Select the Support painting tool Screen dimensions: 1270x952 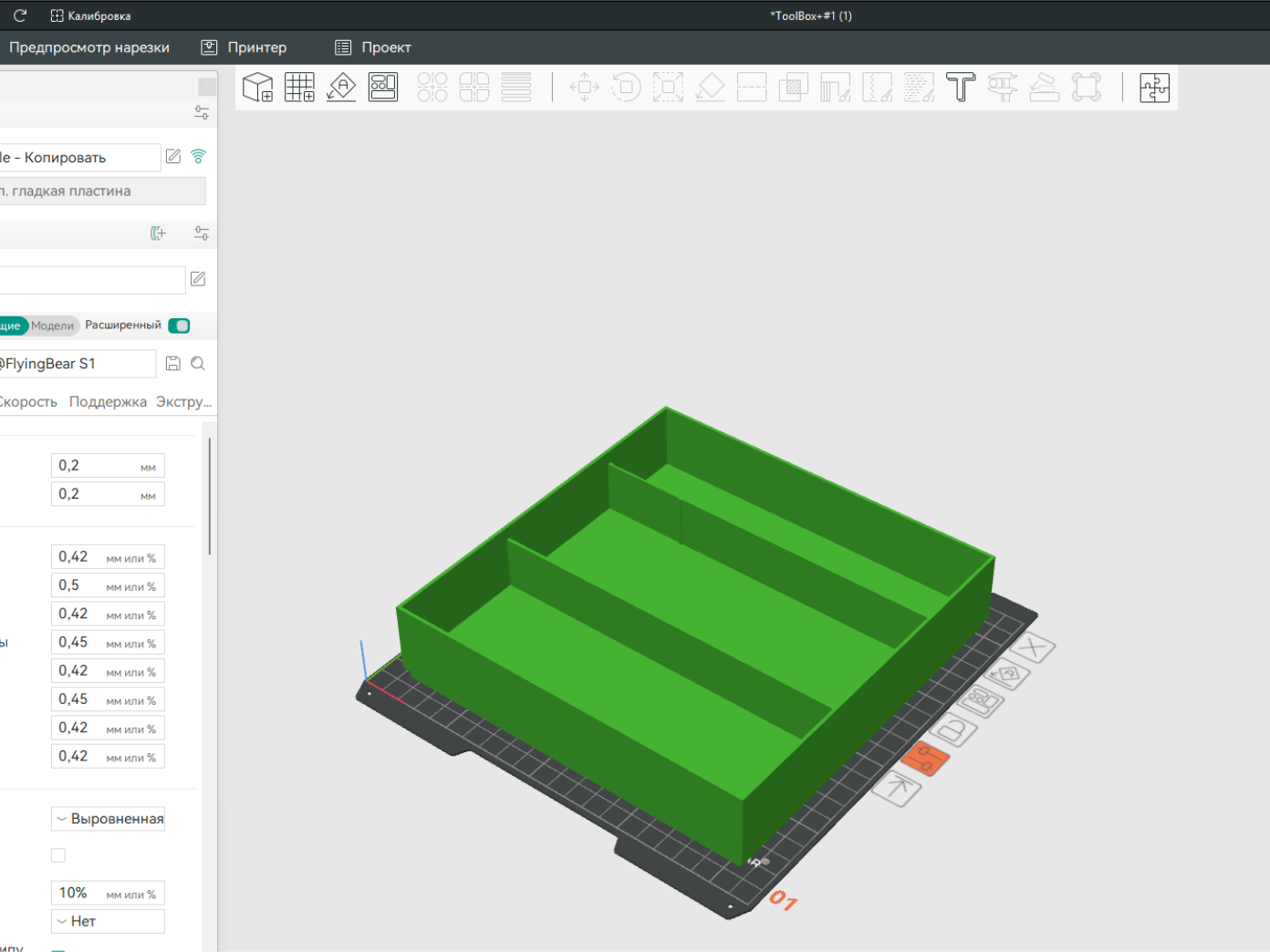click(836, 88)
